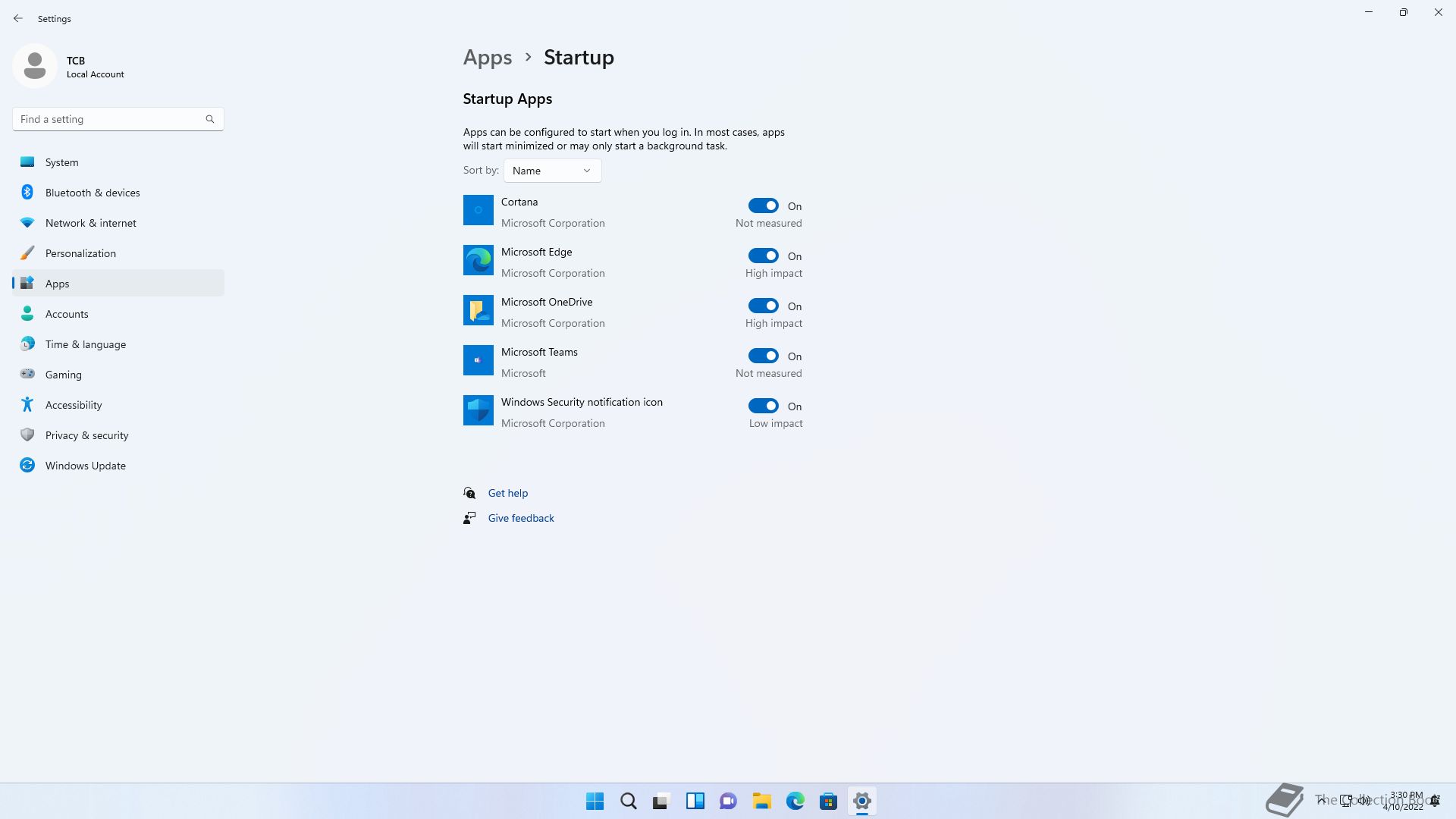
Task: Open Teams Chat from taskbar
Action: point(729,801)
